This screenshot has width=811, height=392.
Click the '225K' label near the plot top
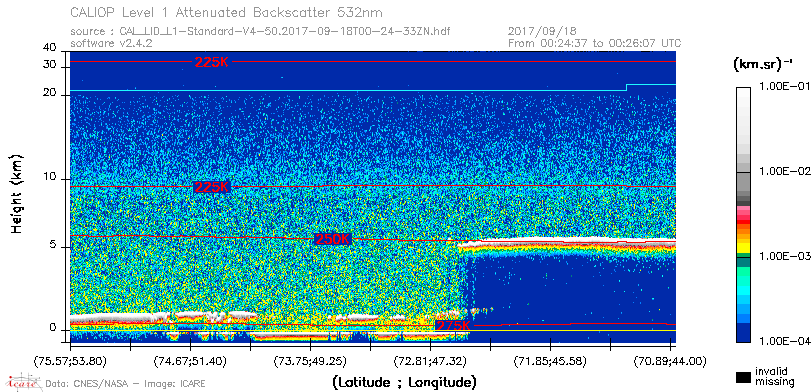pos(212,62)
